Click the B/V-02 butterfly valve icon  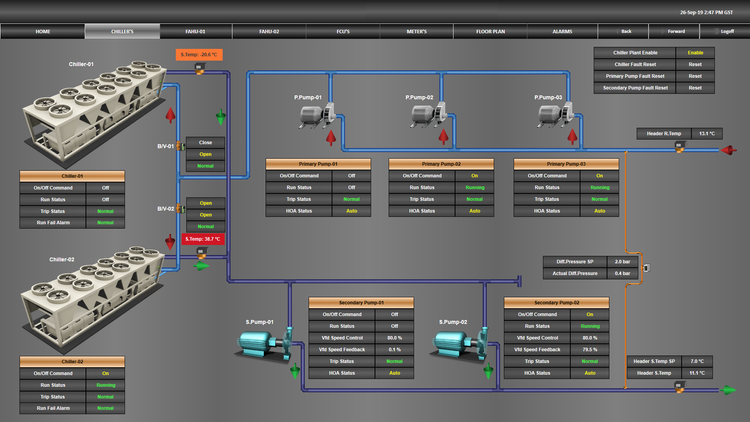click(180, 209)
